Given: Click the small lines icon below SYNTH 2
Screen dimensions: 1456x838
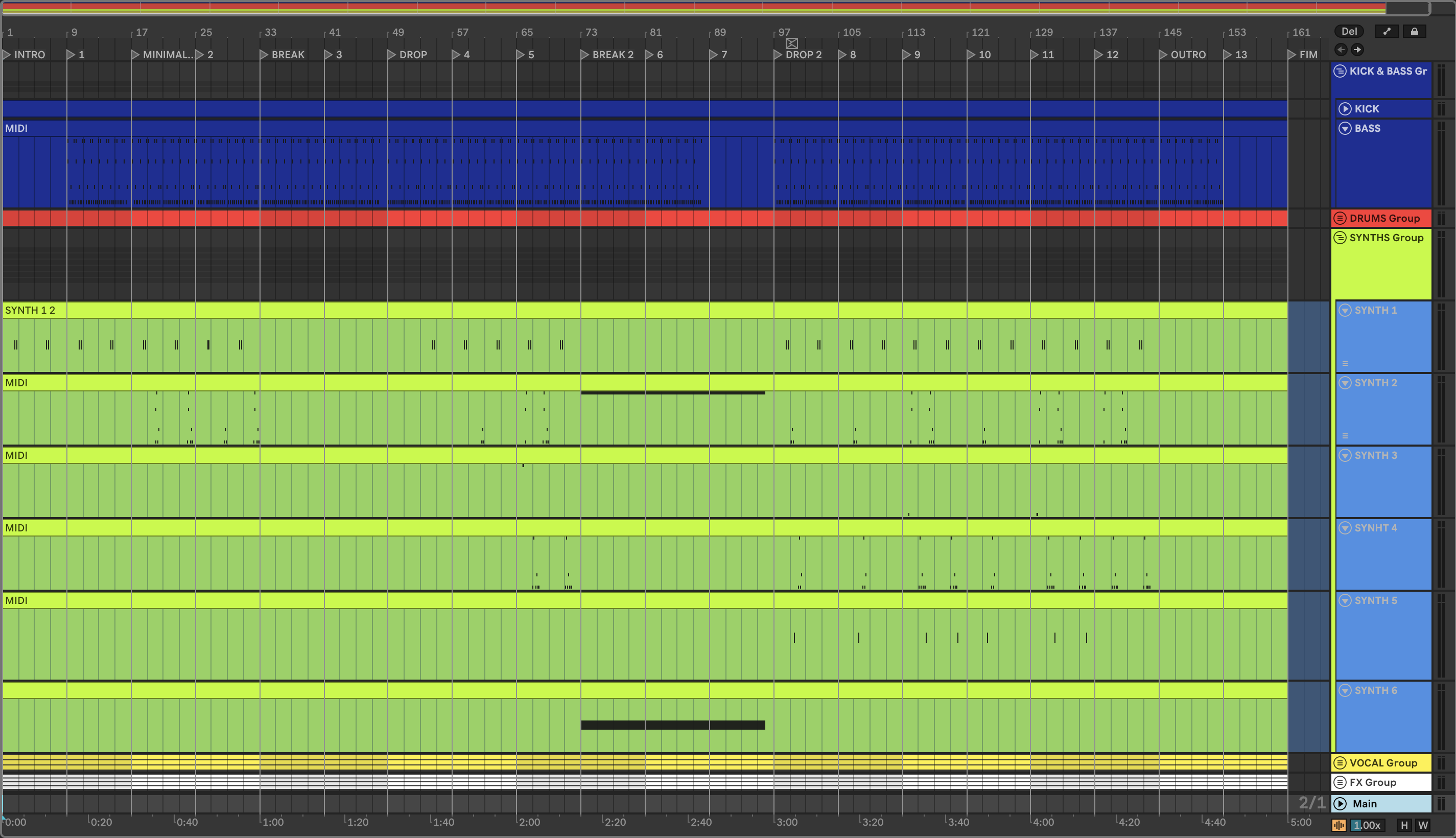Looking at the screenshot, I should [1345, 436].
